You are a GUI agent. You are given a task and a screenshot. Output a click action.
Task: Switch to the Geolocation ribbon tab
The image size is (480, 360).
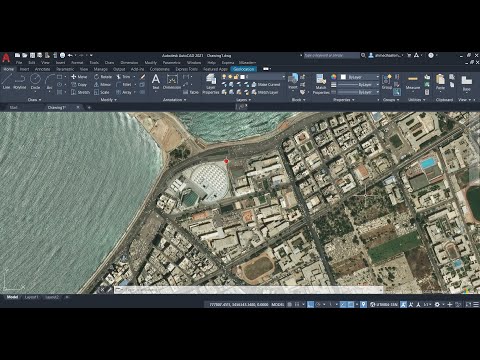243,69
